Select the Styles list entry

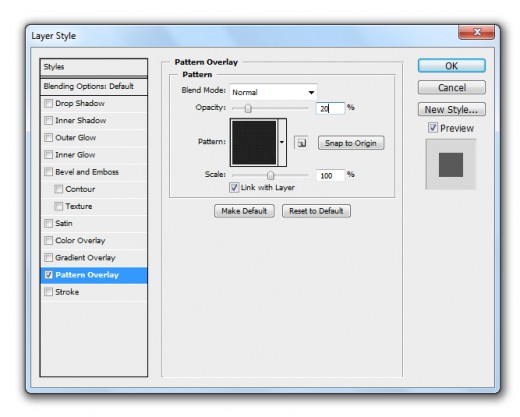pos(94,67)
